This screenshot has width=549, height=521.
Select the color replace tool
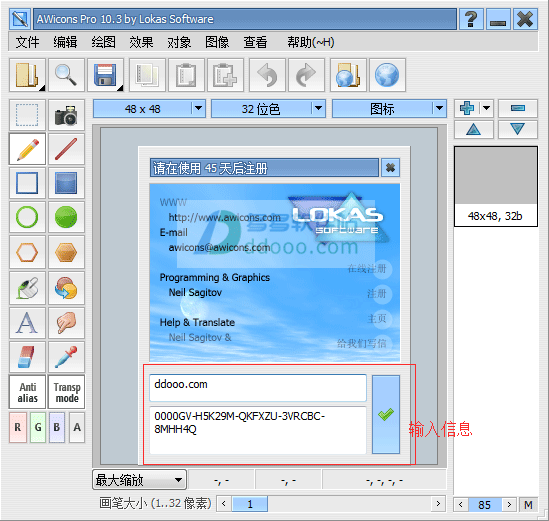pos(66,288)
